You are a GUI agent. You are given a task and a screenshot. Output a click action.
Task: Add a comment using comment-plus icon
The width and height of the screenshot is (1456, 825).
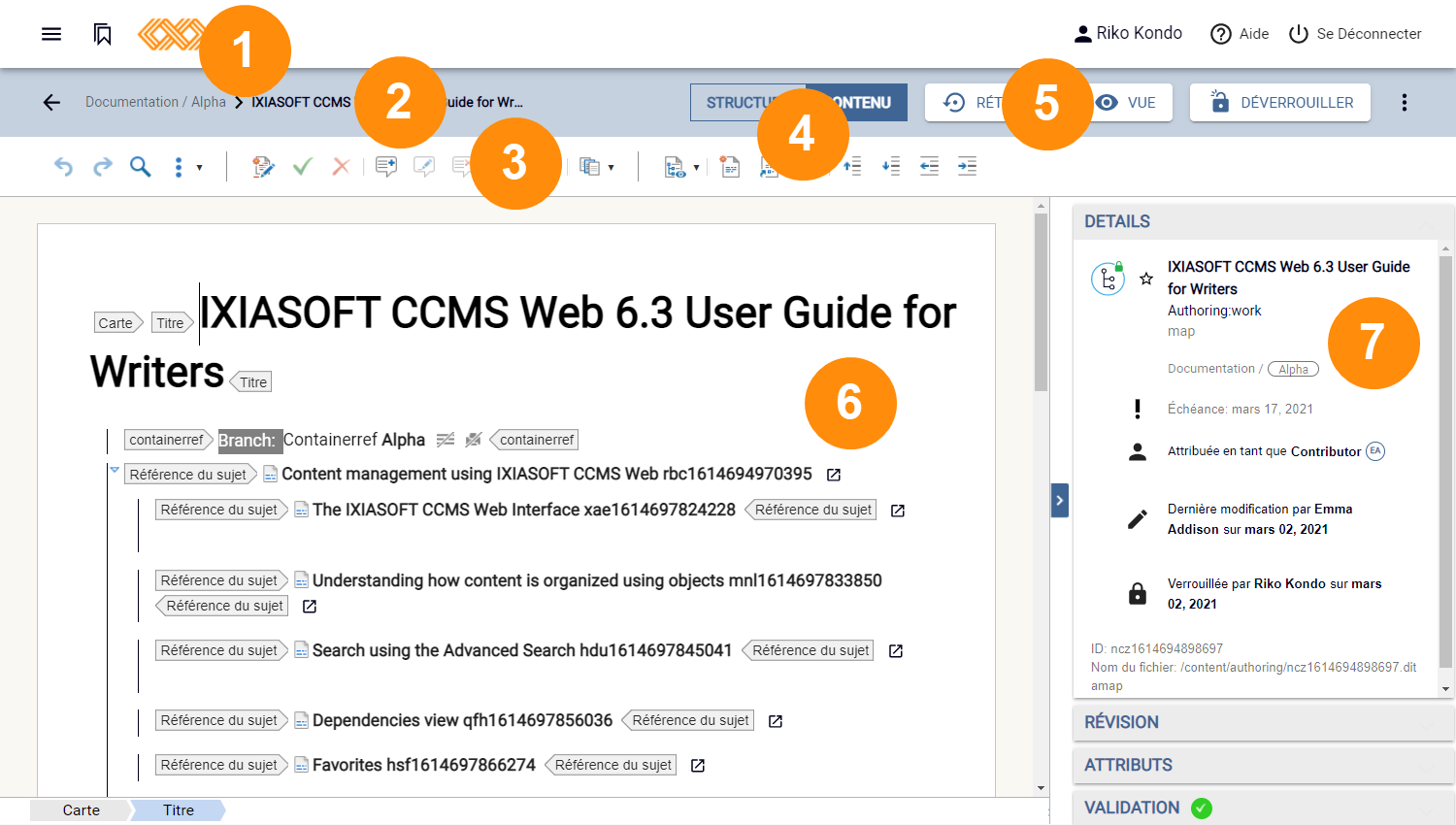click(x=386, y=167)
